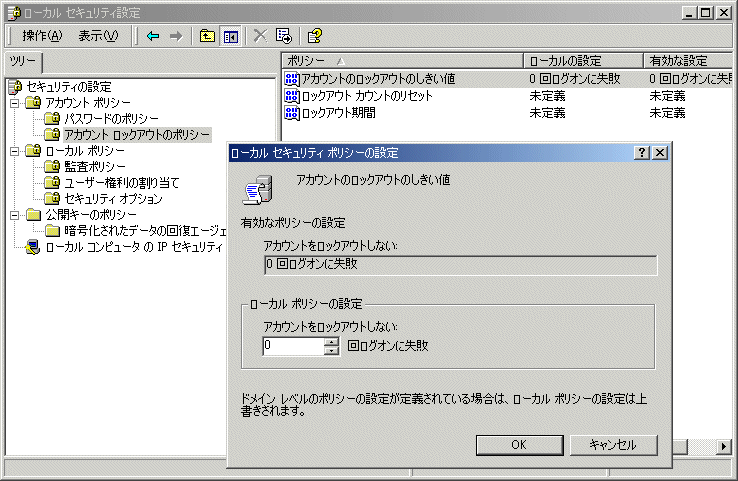Click ローカルの設定 value of ロックアウト カウントのリセット

(547, 96)
